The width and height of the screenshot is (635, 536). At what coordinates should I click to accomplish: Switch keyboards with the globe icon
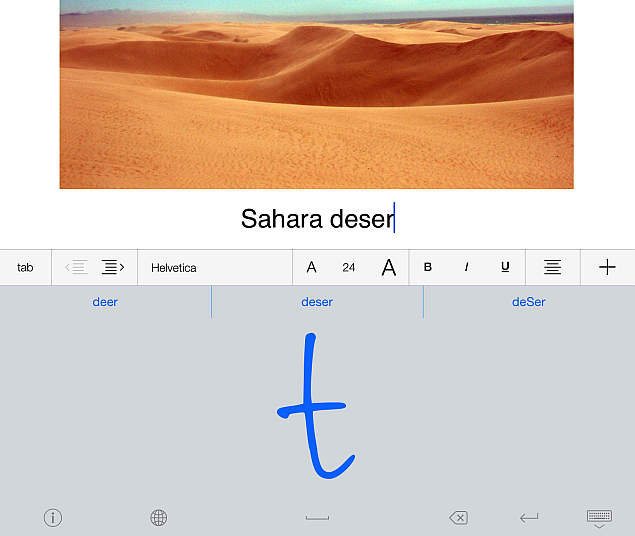158,517
